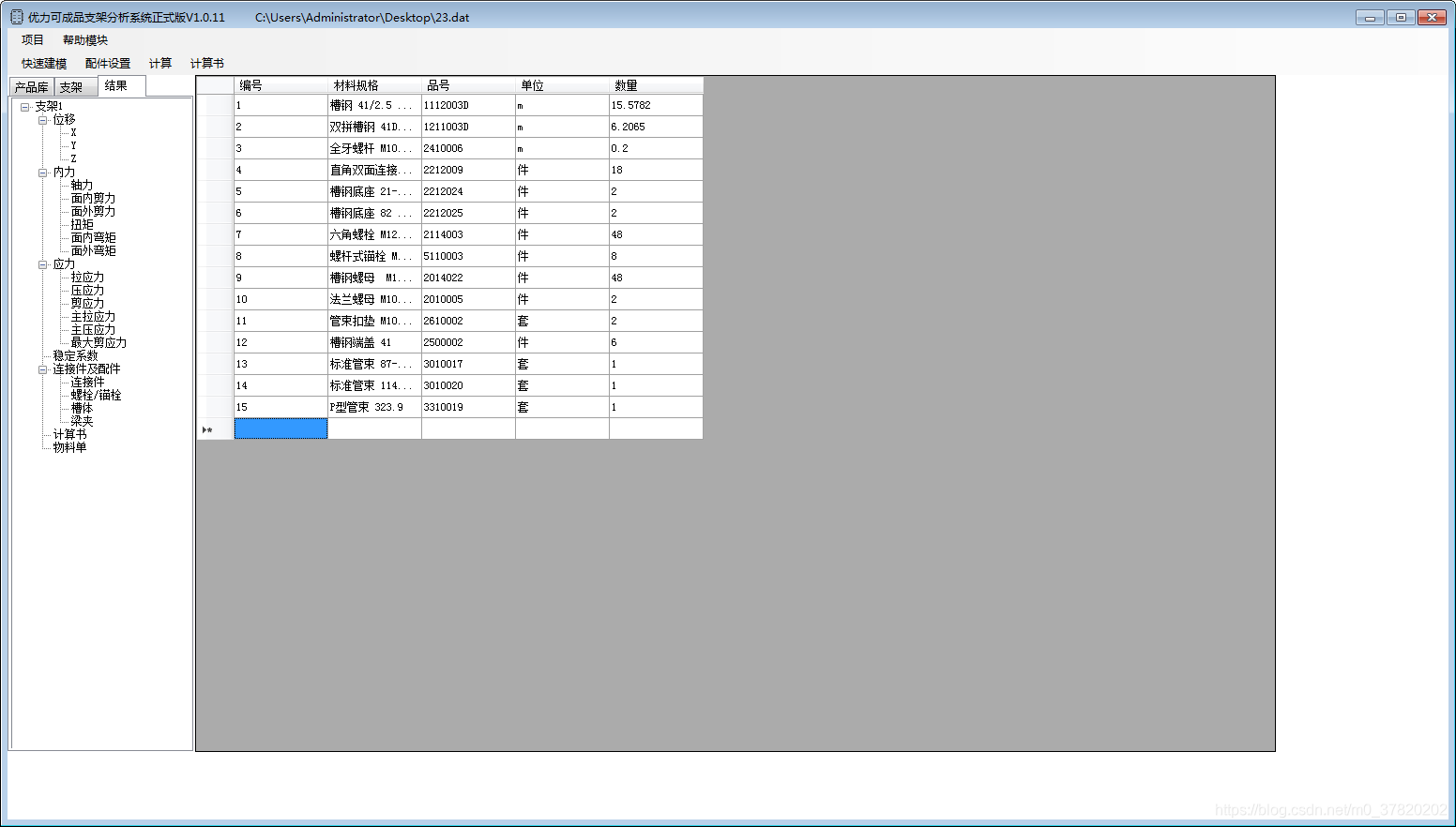Select 轴力 tree item

(82, 186)
